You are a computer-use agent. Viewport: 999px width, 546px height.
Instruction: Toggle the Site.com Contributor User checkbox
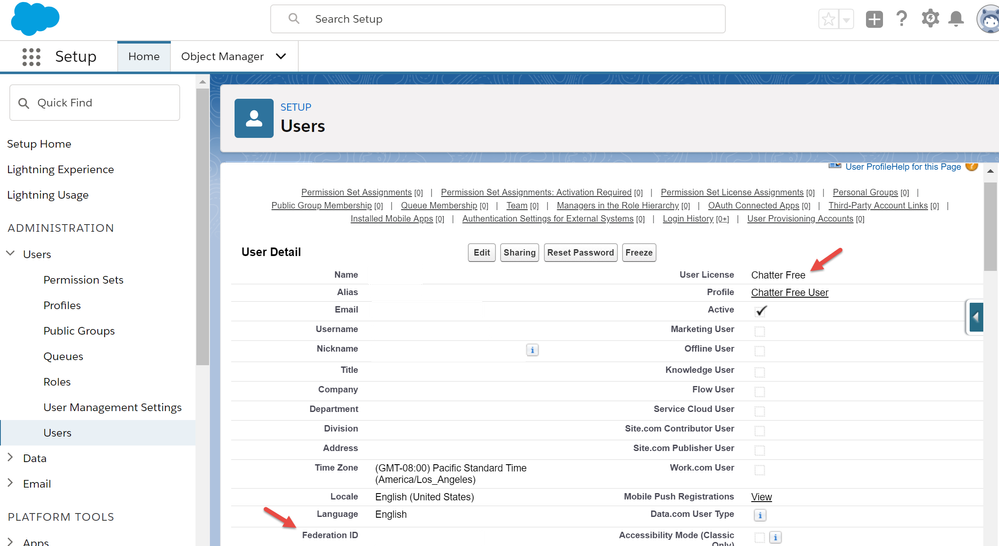pyautogui.click(x=759, y=431)
